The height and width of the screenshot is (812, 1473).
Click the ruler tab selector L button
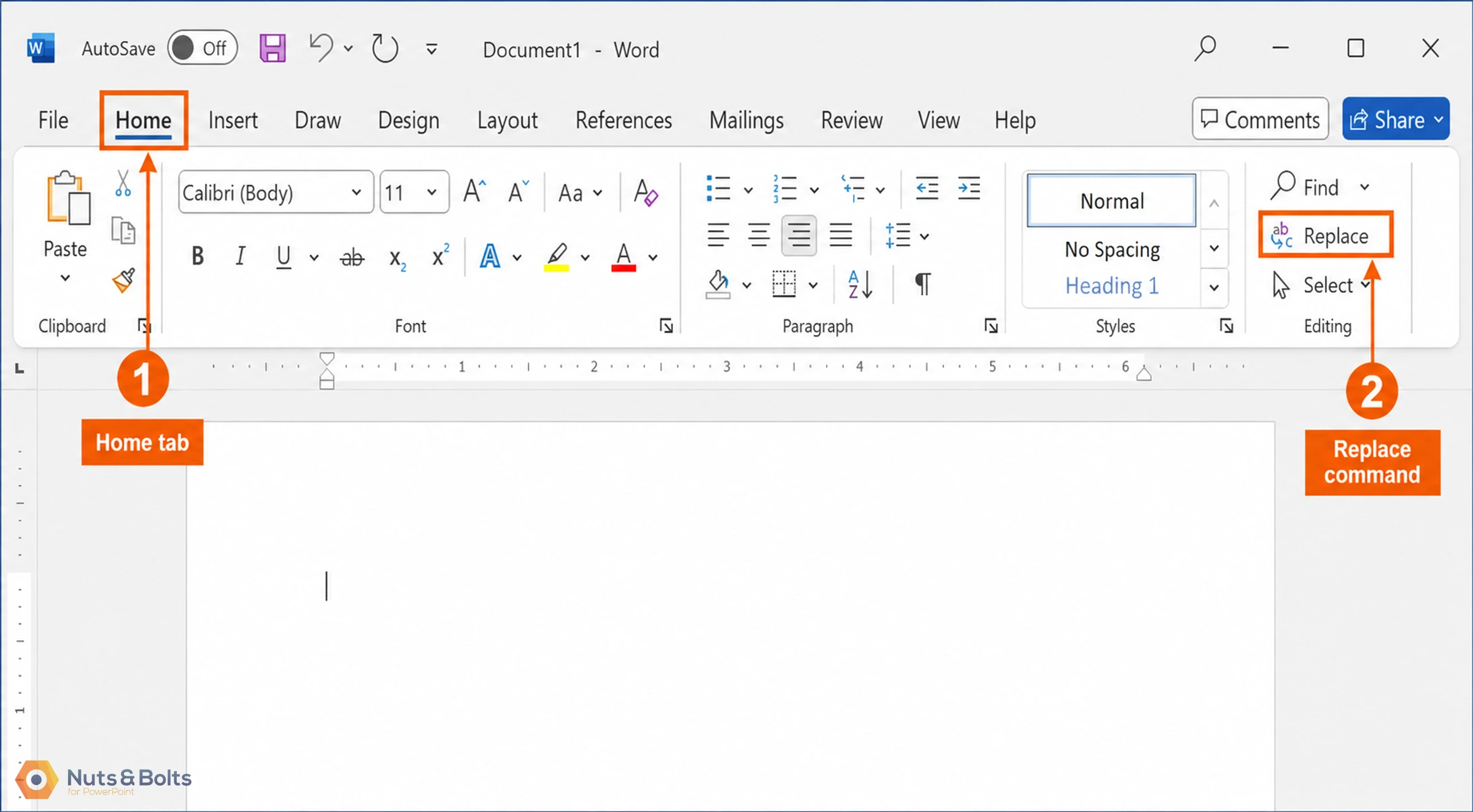click(x=20, y=368)
